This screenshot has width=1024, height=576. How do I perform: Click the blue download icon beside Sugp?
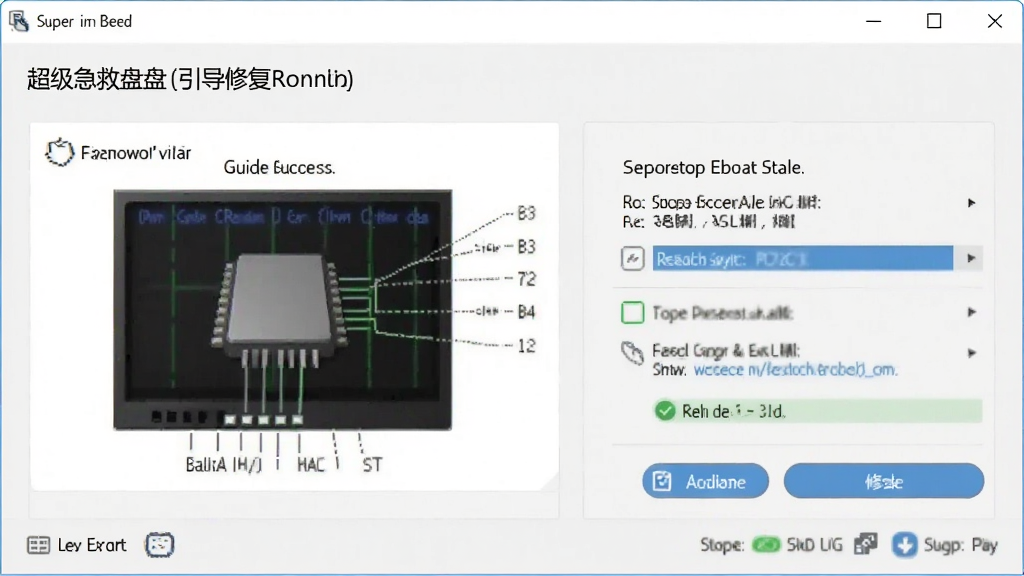tap(904, 545)
